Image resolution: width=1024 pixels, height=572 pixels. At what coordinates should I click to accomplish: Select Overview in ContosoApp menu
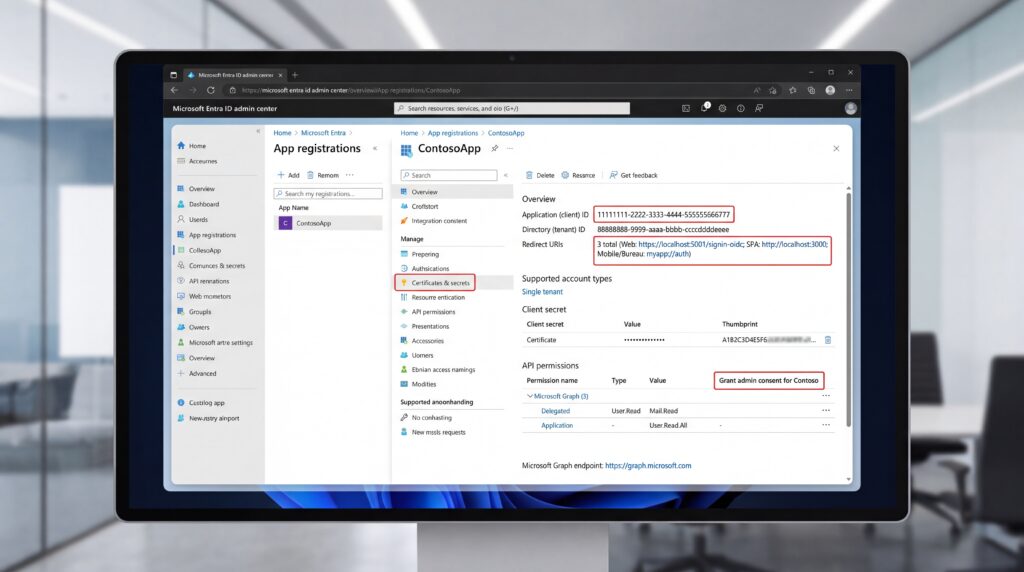coord(453,192)
